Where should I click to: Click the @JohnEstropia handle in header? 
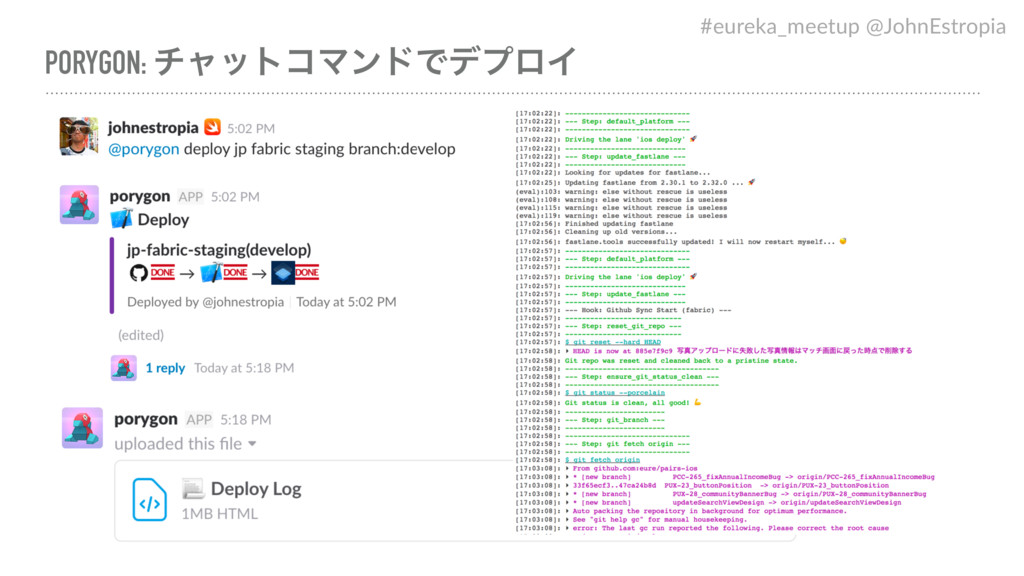coord(936,26)
